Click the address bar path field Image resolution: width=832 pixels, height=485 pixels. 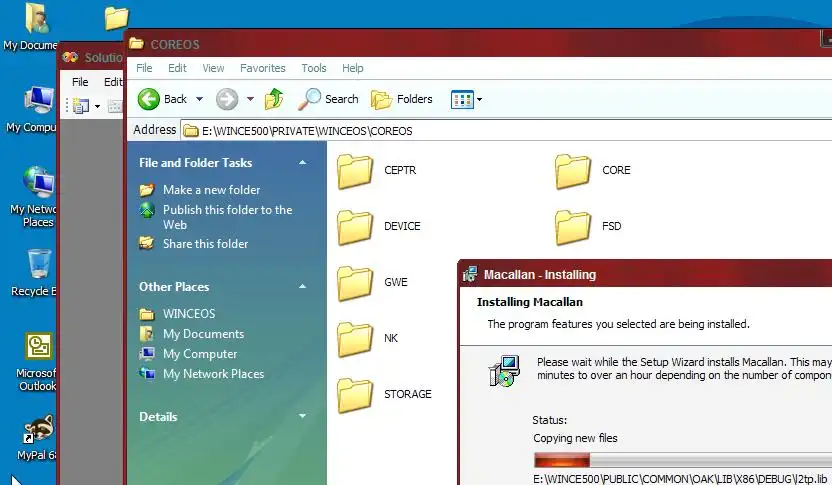[x=507, y=131]
